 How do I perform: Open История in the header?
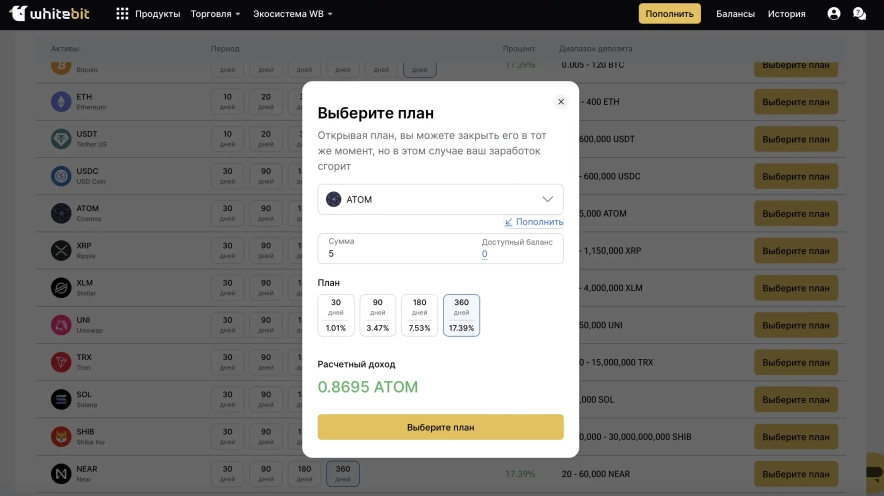click(787, 14)
